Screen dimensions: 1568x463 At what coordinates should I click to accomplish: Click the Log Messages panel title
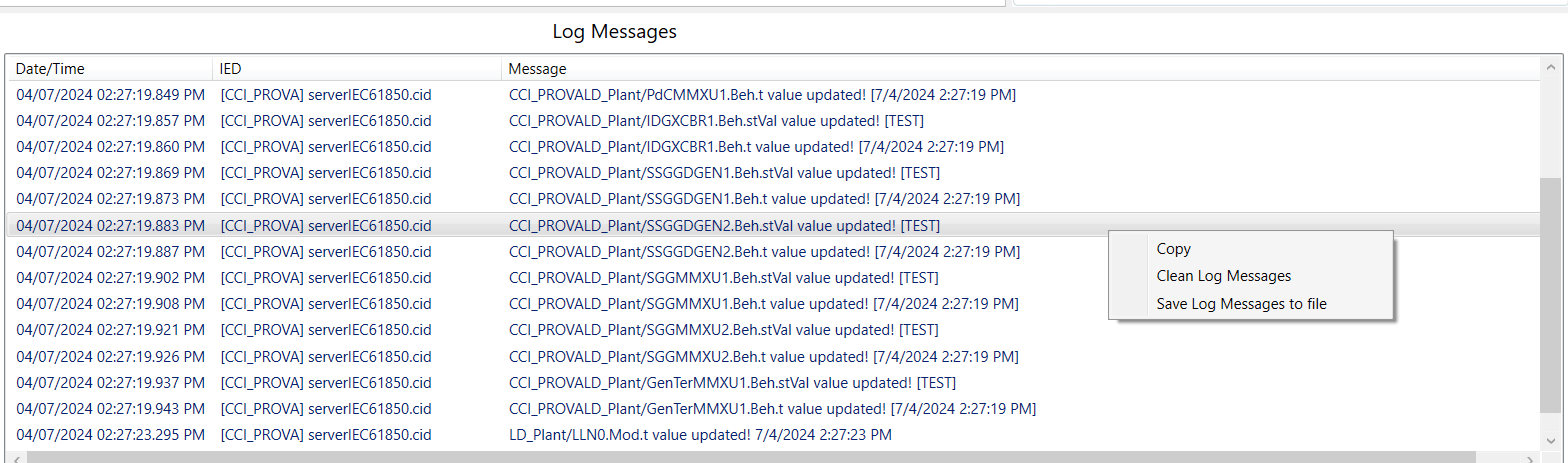point(615,31)
